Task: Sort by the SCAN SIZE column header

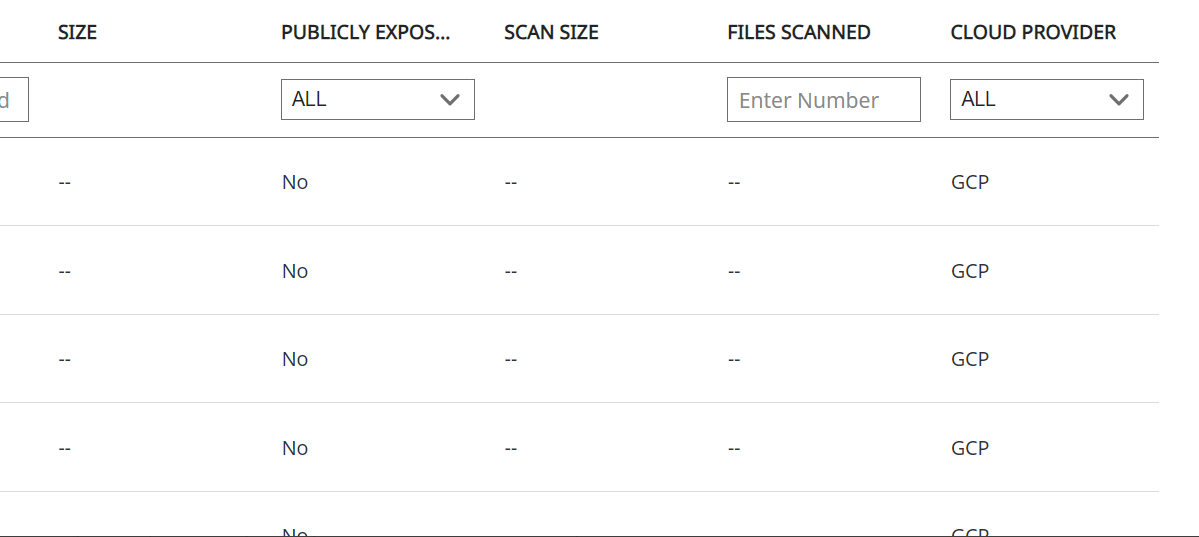Action: (551, 32)
